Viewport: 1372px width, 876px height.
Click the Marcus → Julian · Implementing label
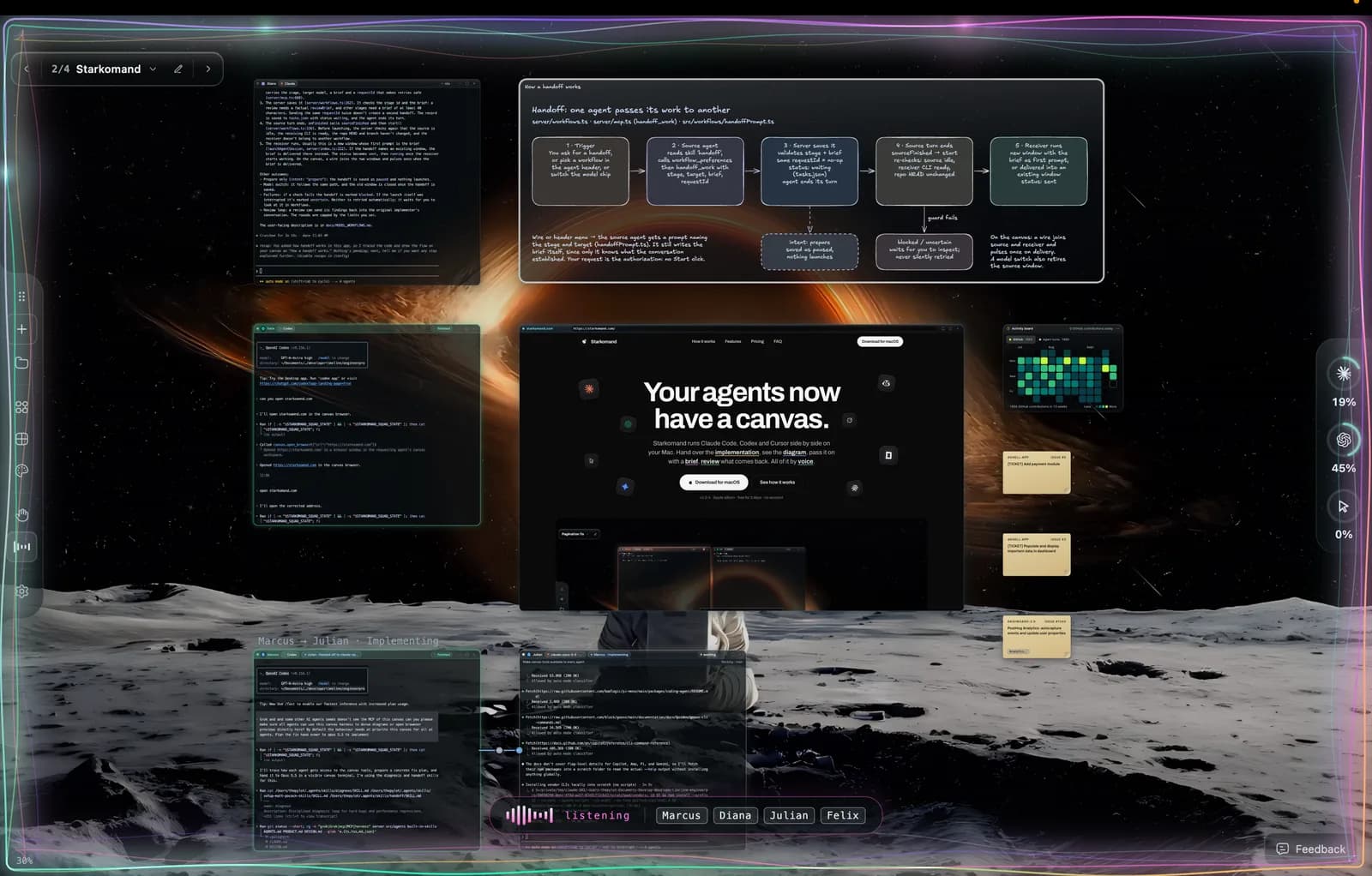coord(348,641)
